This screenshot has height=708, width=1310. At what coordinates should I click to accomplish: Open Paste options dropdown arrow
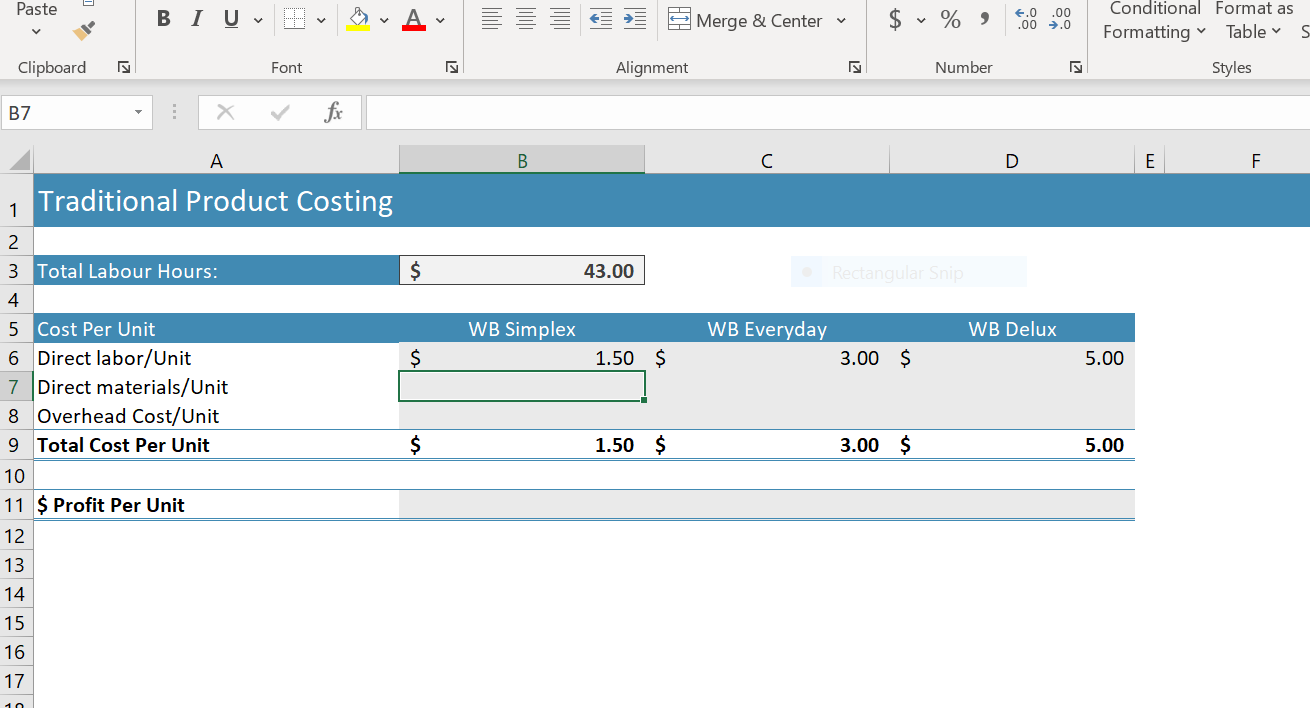(37, 32)
